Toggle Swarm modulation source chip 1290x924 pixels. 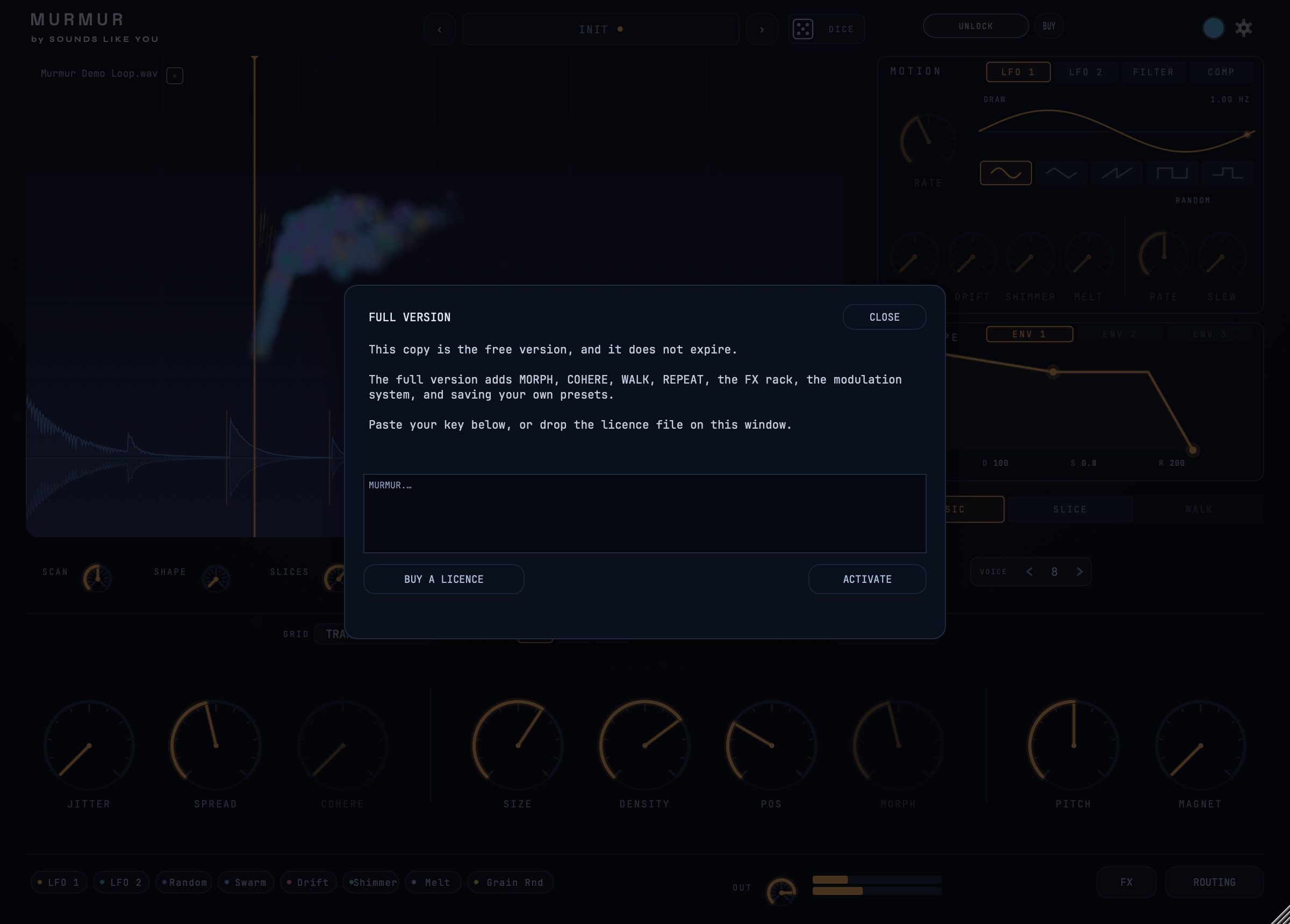(246, 883)
